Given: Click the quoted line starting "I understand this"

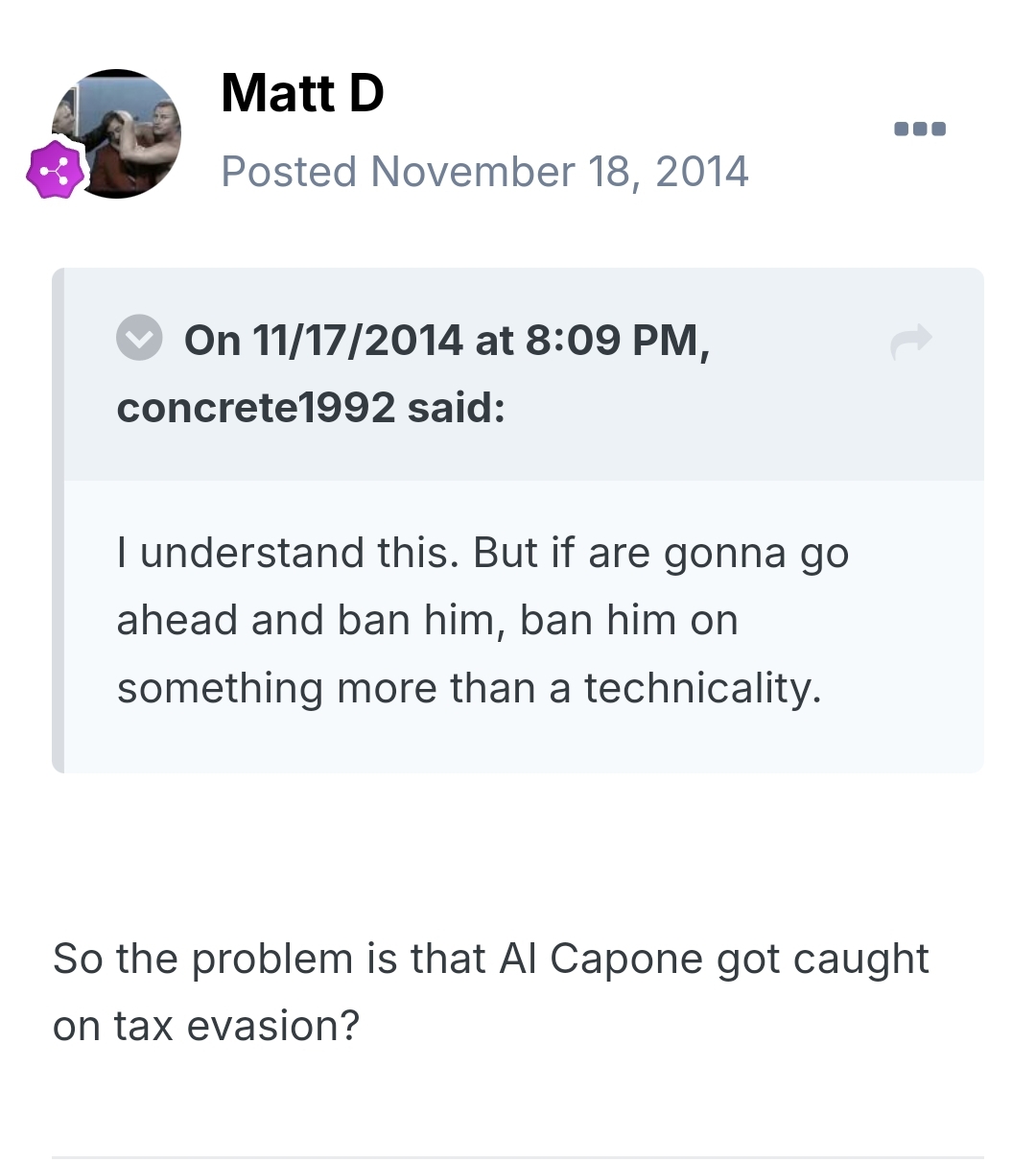Looking at the screenshot, I should click(x=483, y=553).
